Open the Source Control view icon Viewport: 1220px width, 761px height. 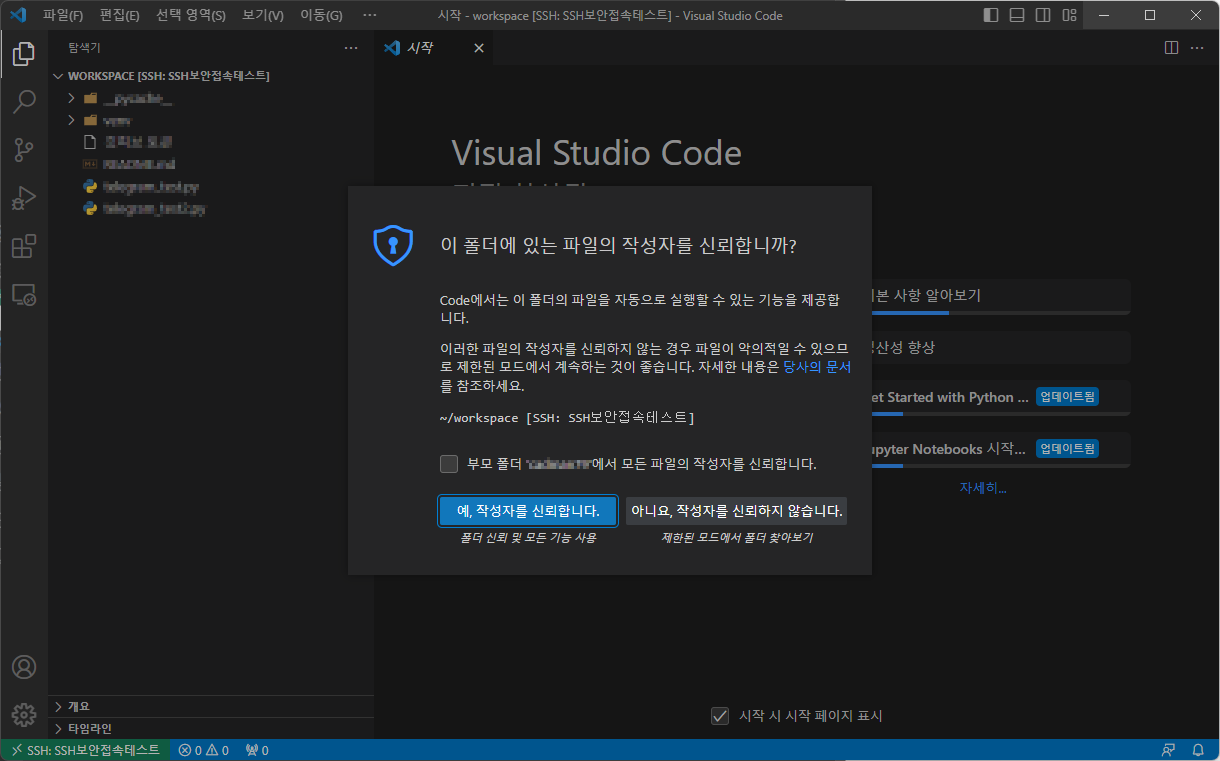coord(24,150)
